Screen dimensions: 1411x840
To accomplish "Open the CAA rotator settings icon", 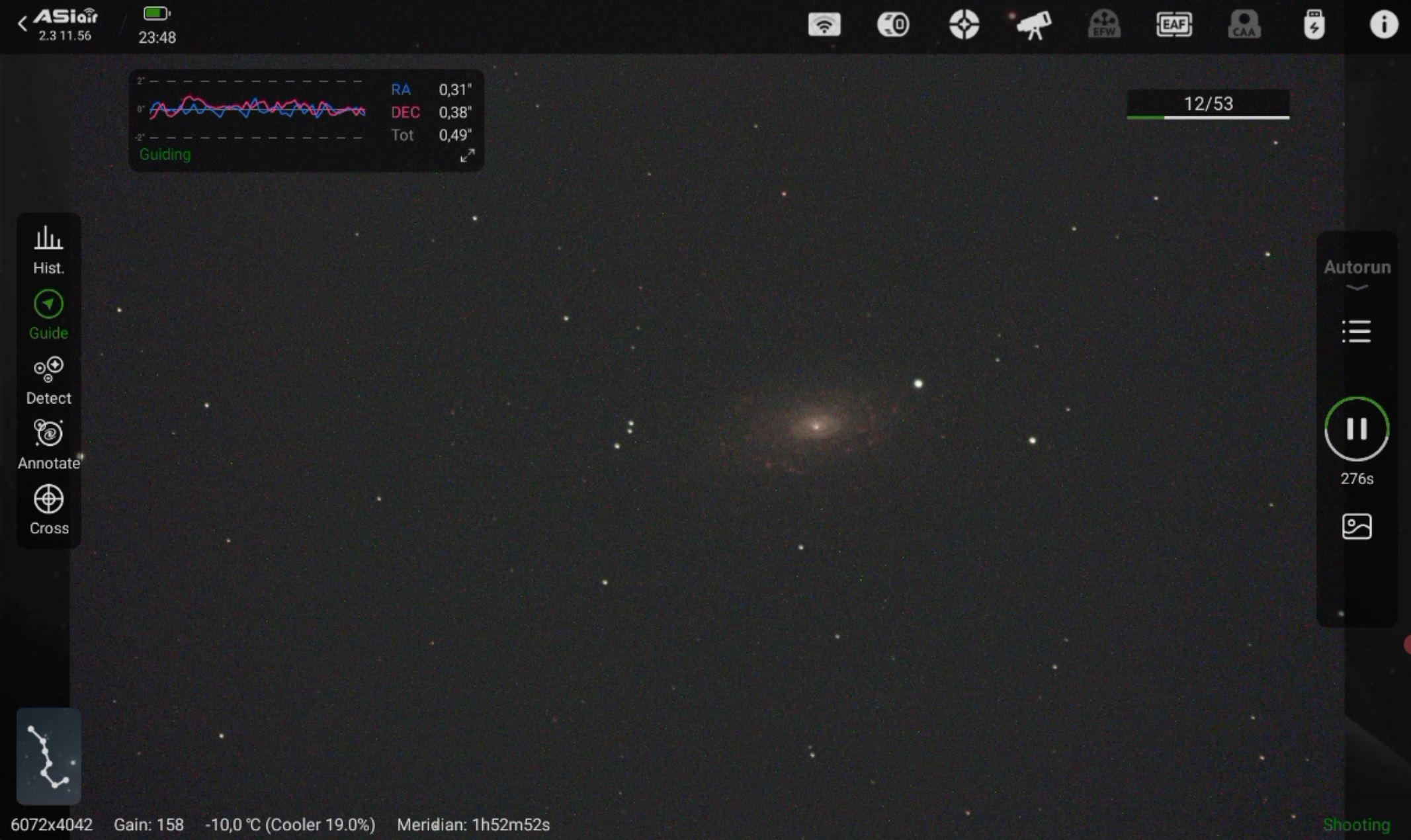I will click(x=1244, y=25).
